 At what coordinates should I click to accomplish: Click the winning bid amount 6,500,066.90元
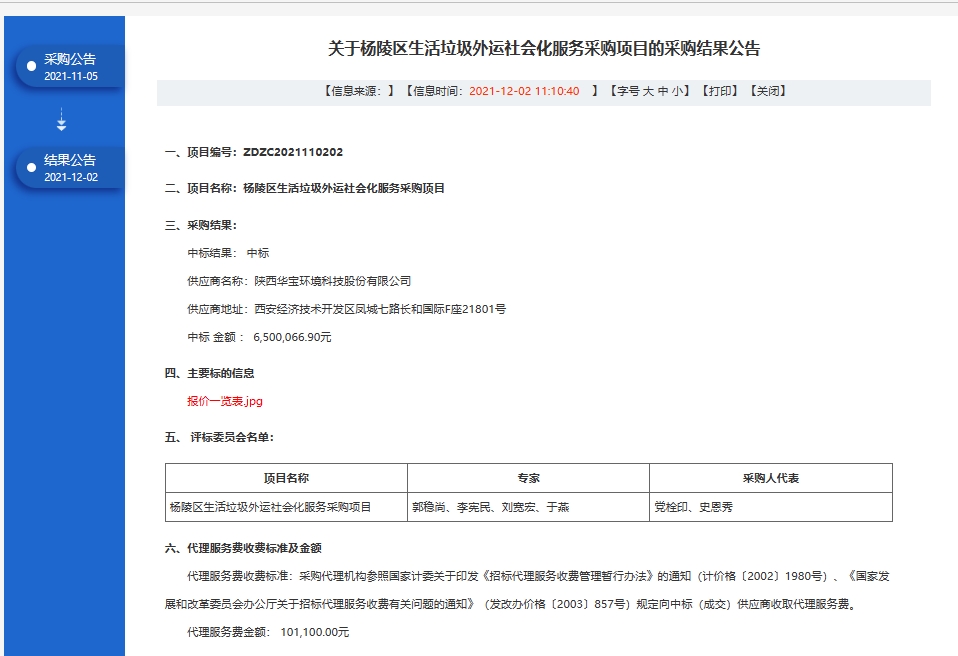coord(292,337)
